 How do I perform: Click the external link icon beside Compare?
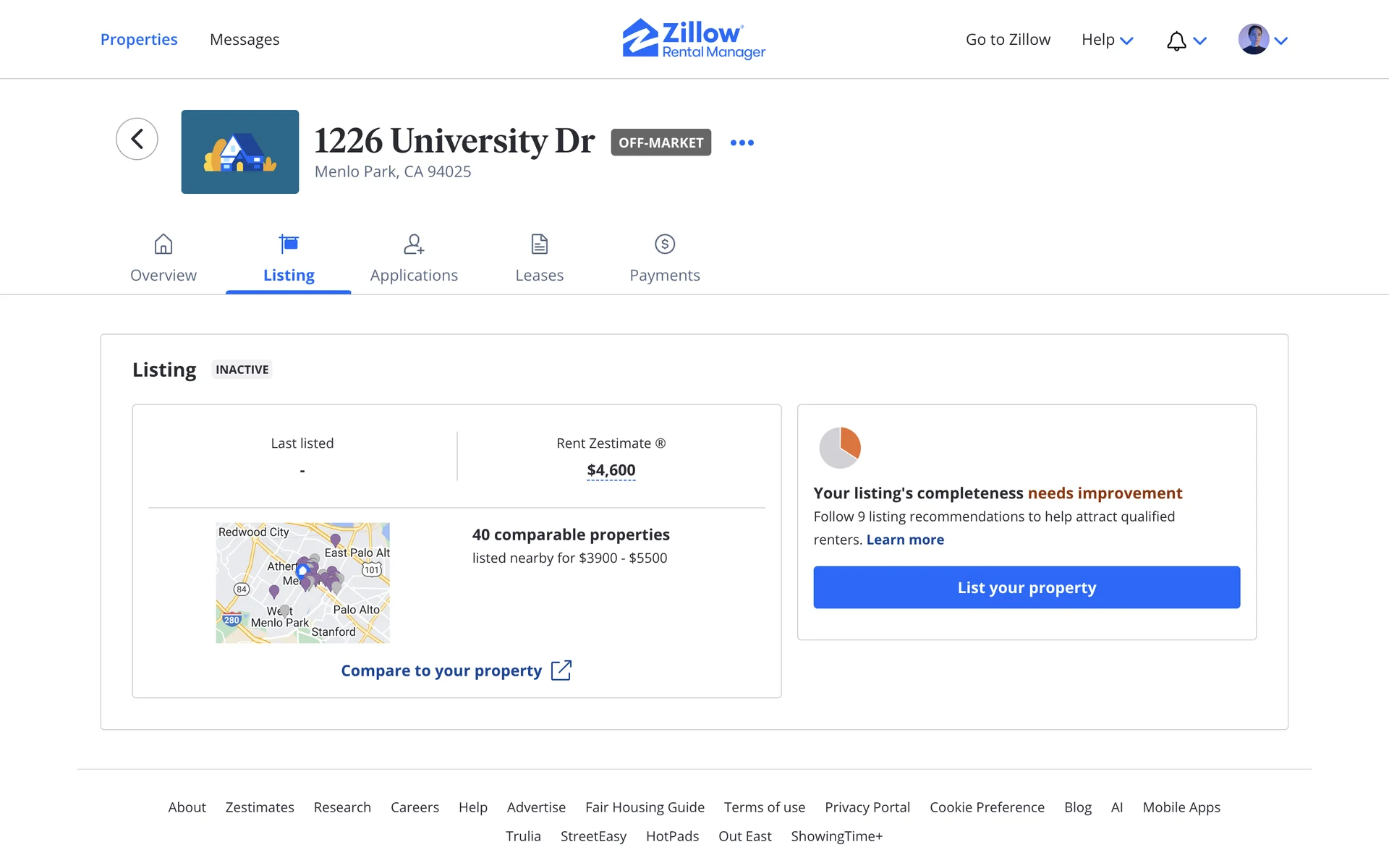coord(561,671)
